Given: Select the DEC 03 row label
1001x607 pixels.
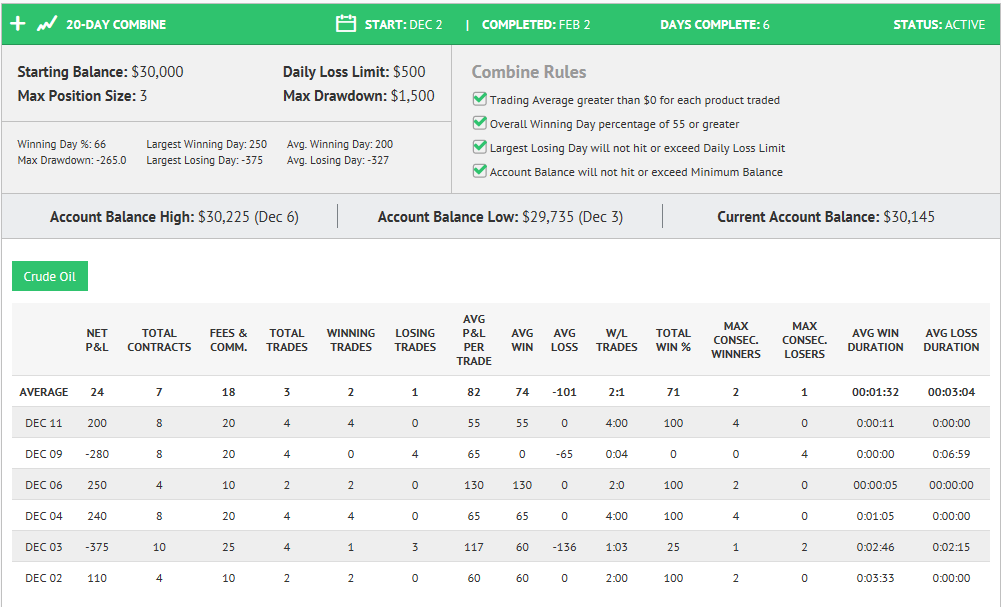Looking at the screenshot, I should pyautogui.click(x=43, y=547).
